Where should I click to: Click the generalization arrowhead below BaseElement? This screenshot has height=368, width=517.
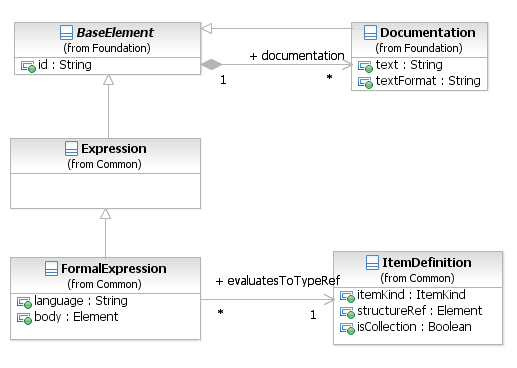[x=108, y=79]
